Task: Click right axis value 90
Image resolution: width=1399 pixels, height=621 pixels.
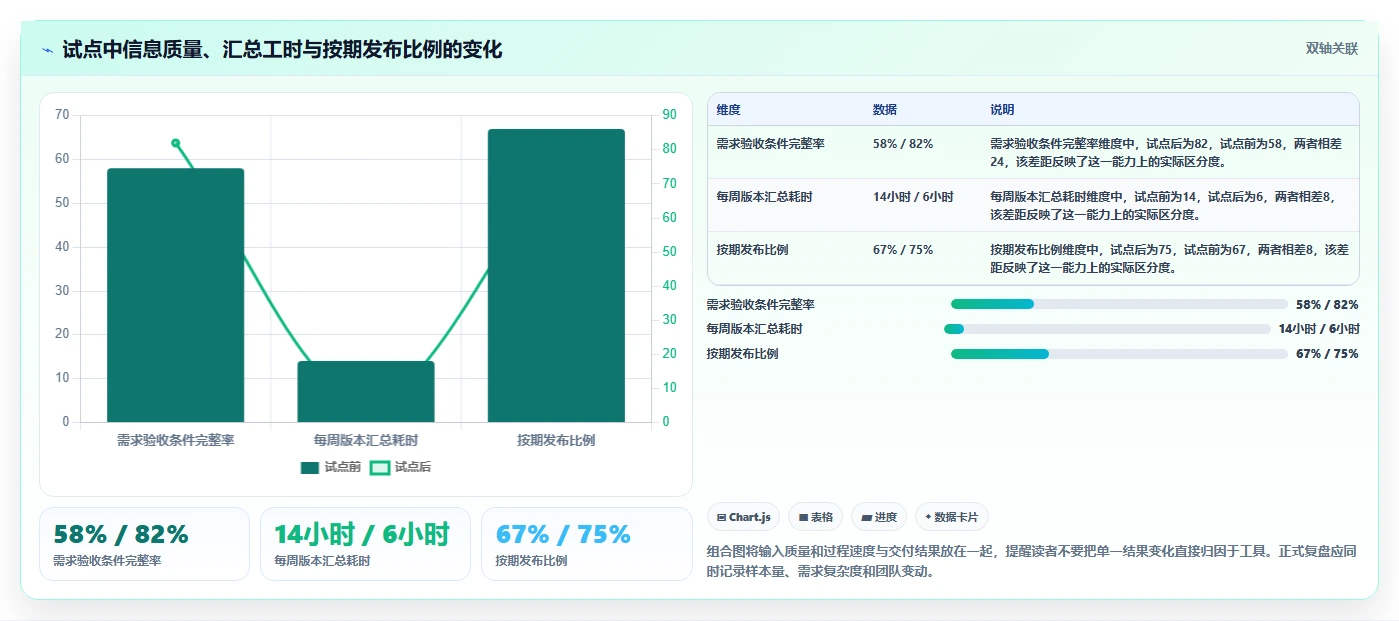Action: pos(669,115)
